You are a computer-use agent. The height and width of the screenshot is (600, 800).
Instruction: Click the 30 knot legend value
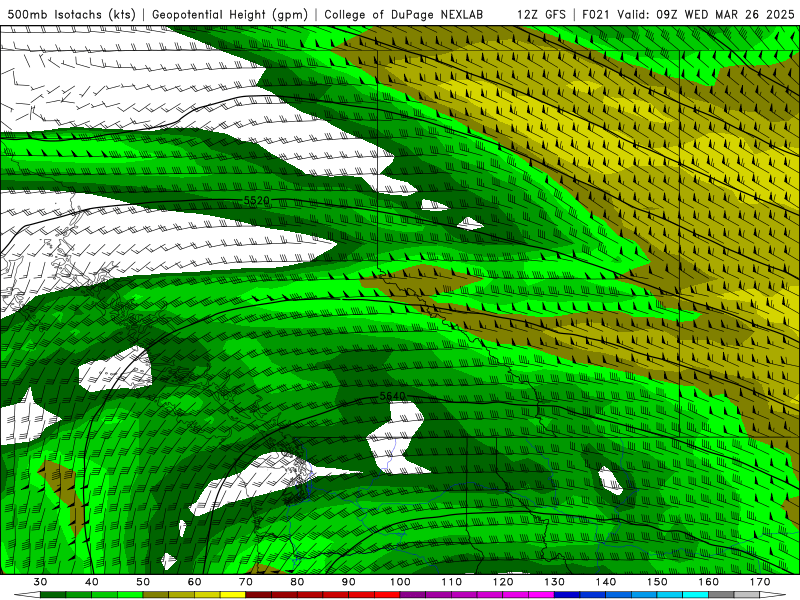[x=40, y=582]
